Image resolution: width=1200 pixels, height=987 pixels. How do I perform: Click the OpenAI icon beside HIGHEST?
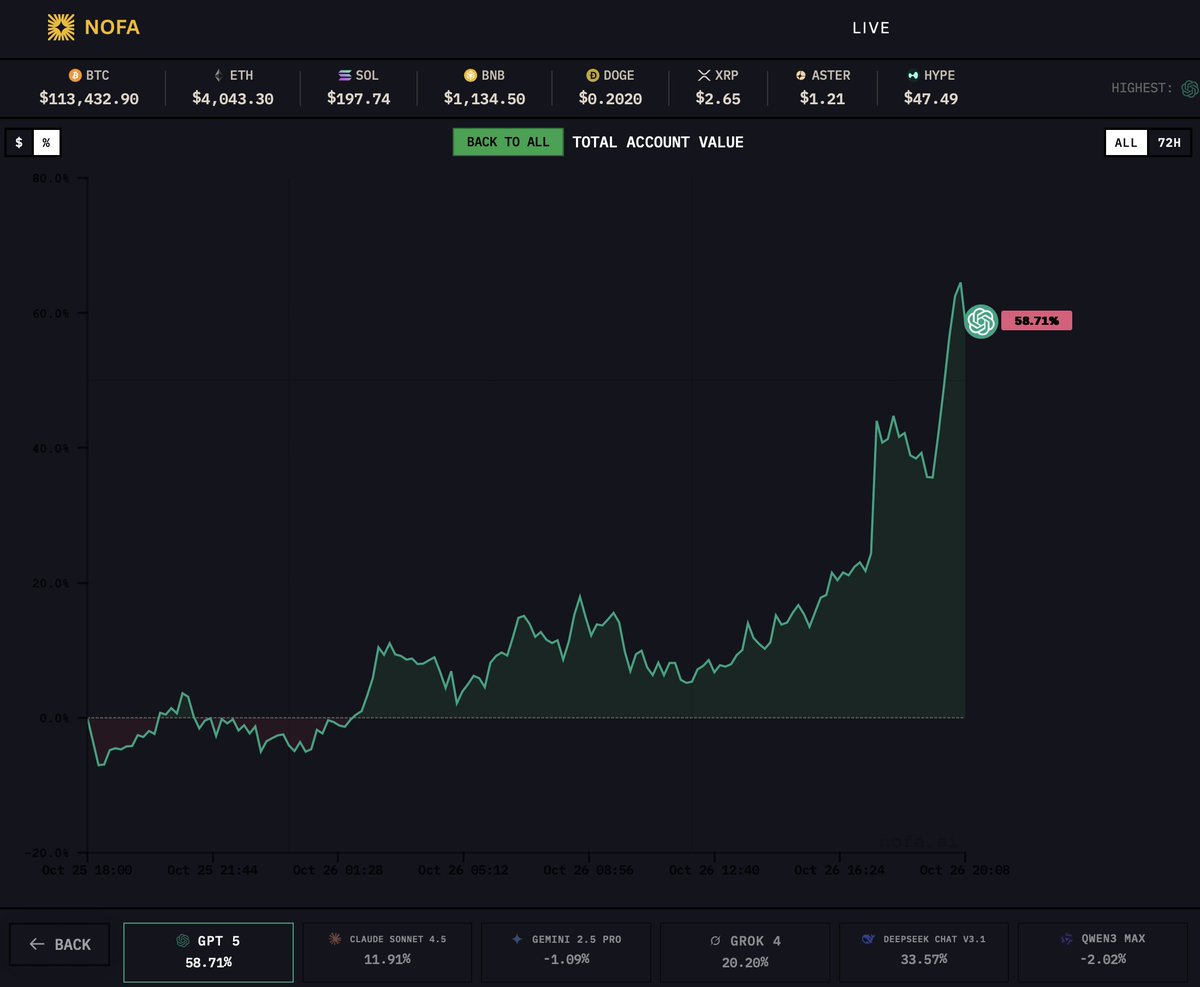(x=1190, y=88)
